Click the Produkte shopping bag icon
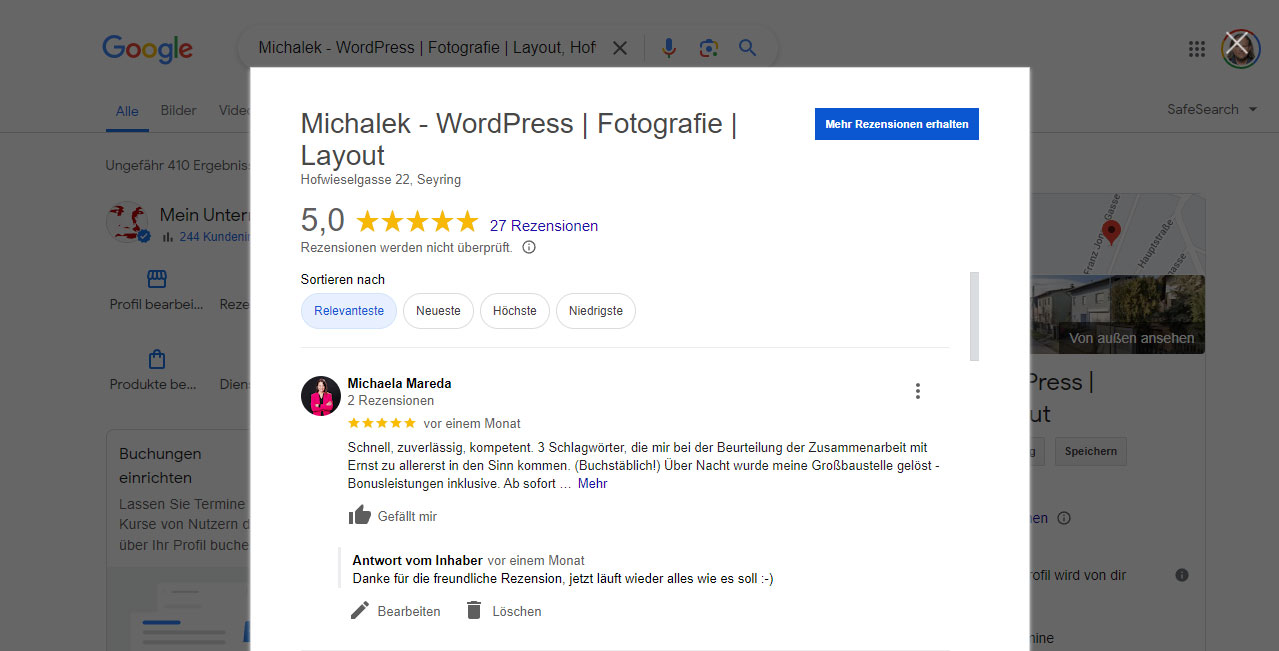Screen dimensions: 1279x651 (x=156, y=359)
